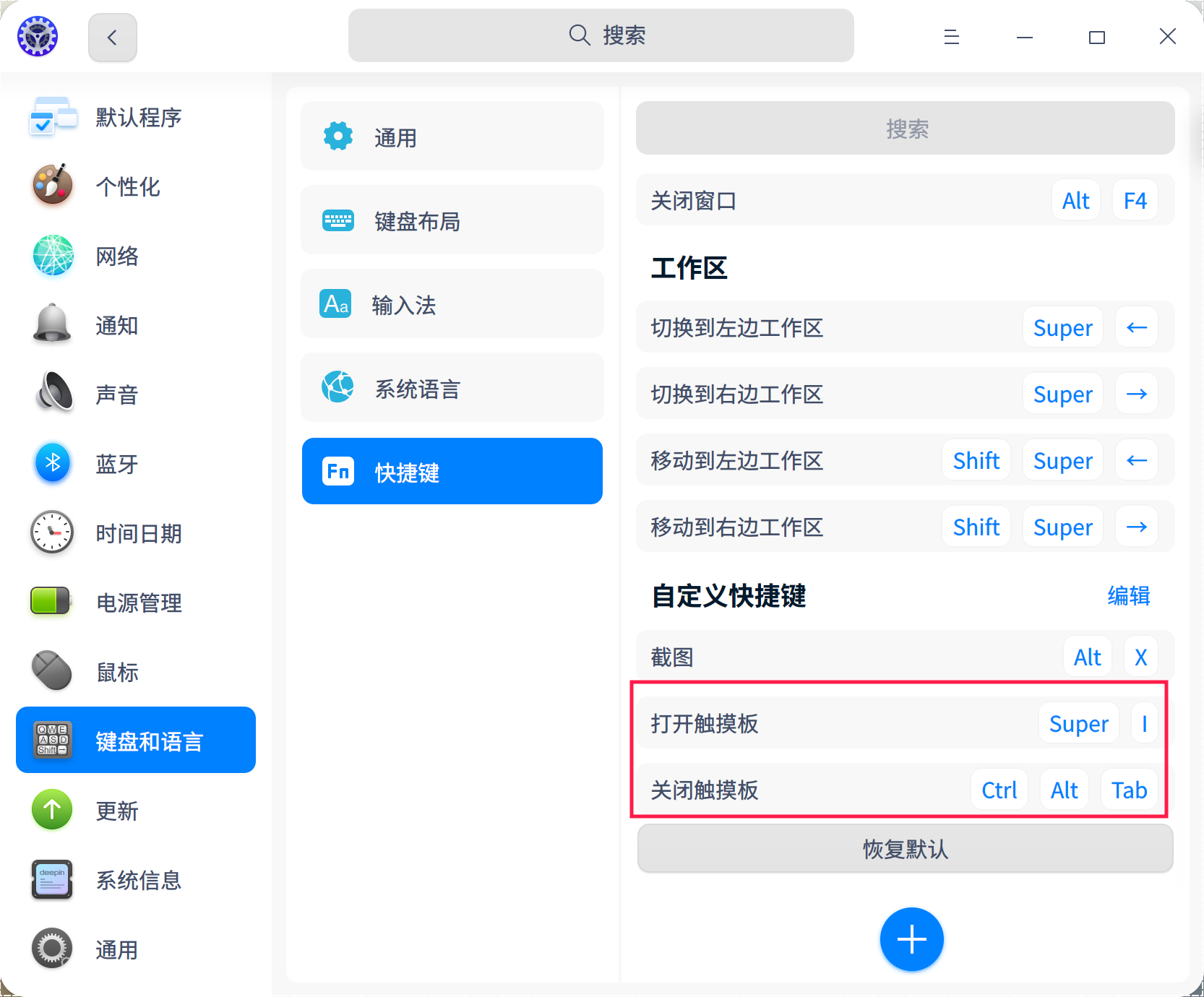This screenshot has height=997, width=1204.
Task: Click 编辑 to edit custom shortcuts
Action: click(x=1129, y=596)
